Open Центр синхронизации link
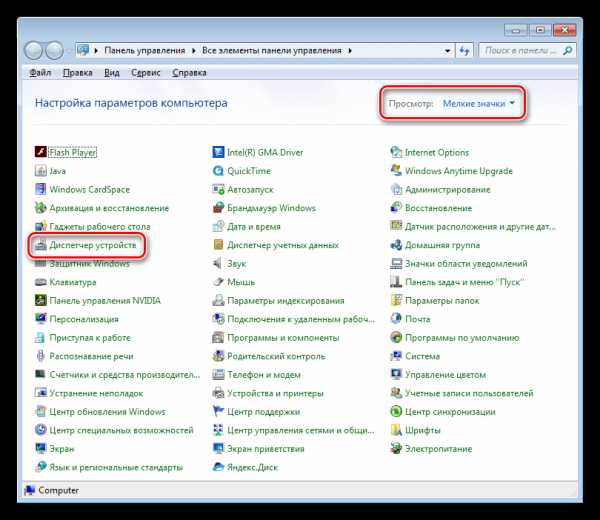This screenshot has width=600, height=520. tap(450, 411)
